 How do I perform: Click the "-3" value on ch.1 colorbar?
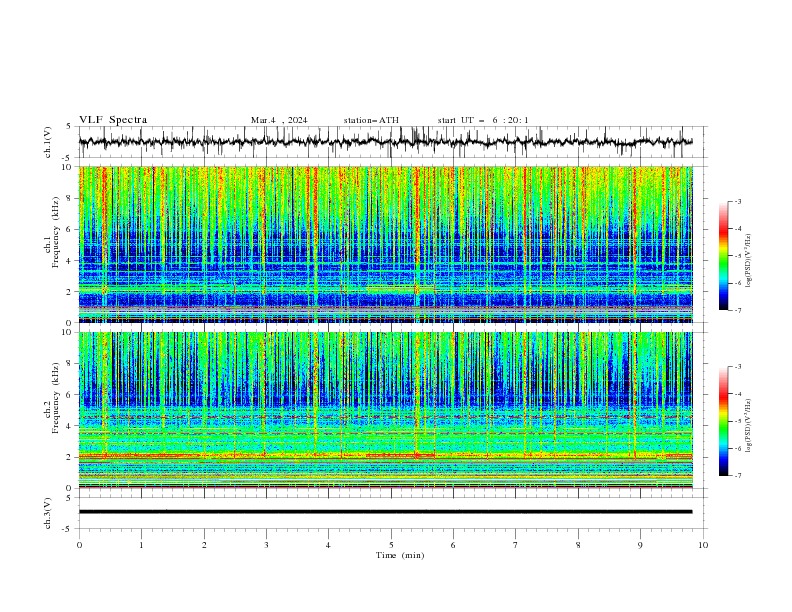point(738,201)
